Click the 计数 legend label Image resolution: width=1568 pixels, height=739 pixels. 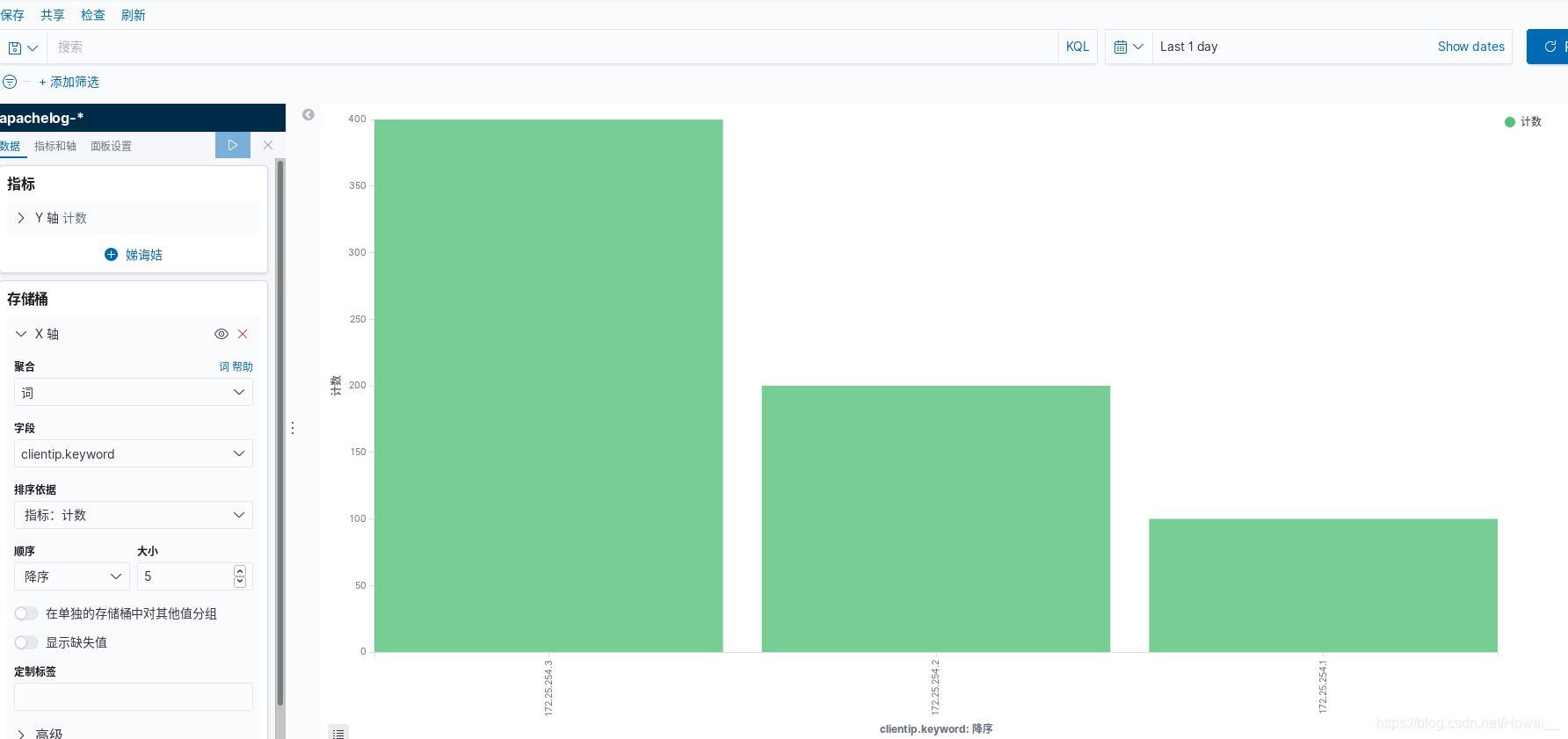pyautogui.click(x=1531, y=122)
